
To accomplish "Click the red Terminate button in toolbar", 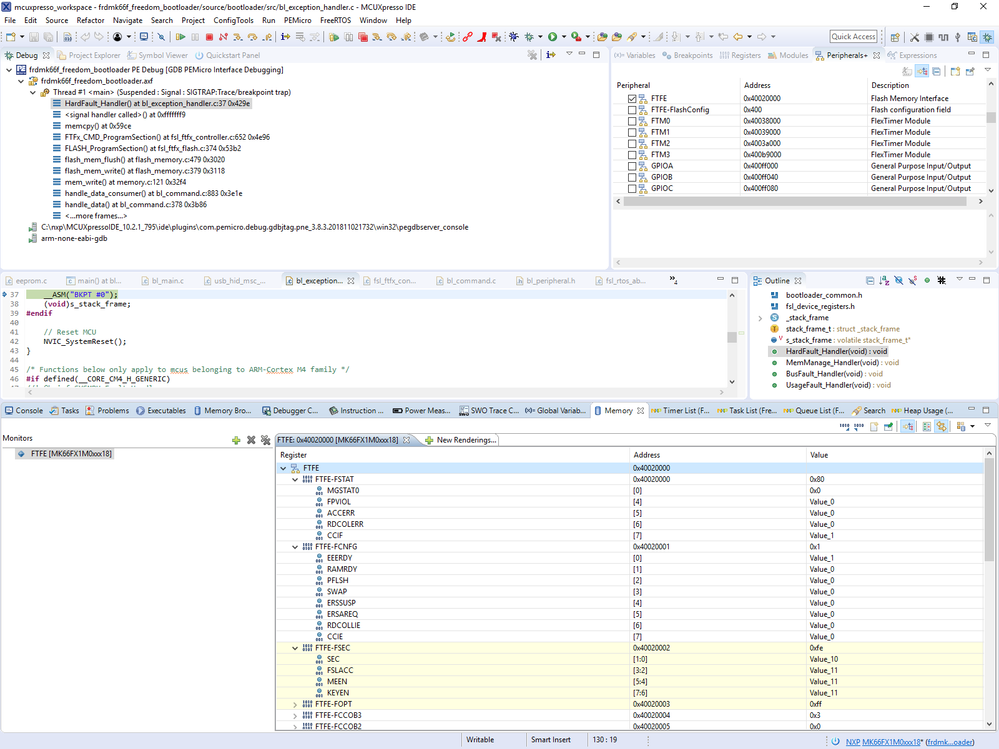I will (x=209, y=37).
